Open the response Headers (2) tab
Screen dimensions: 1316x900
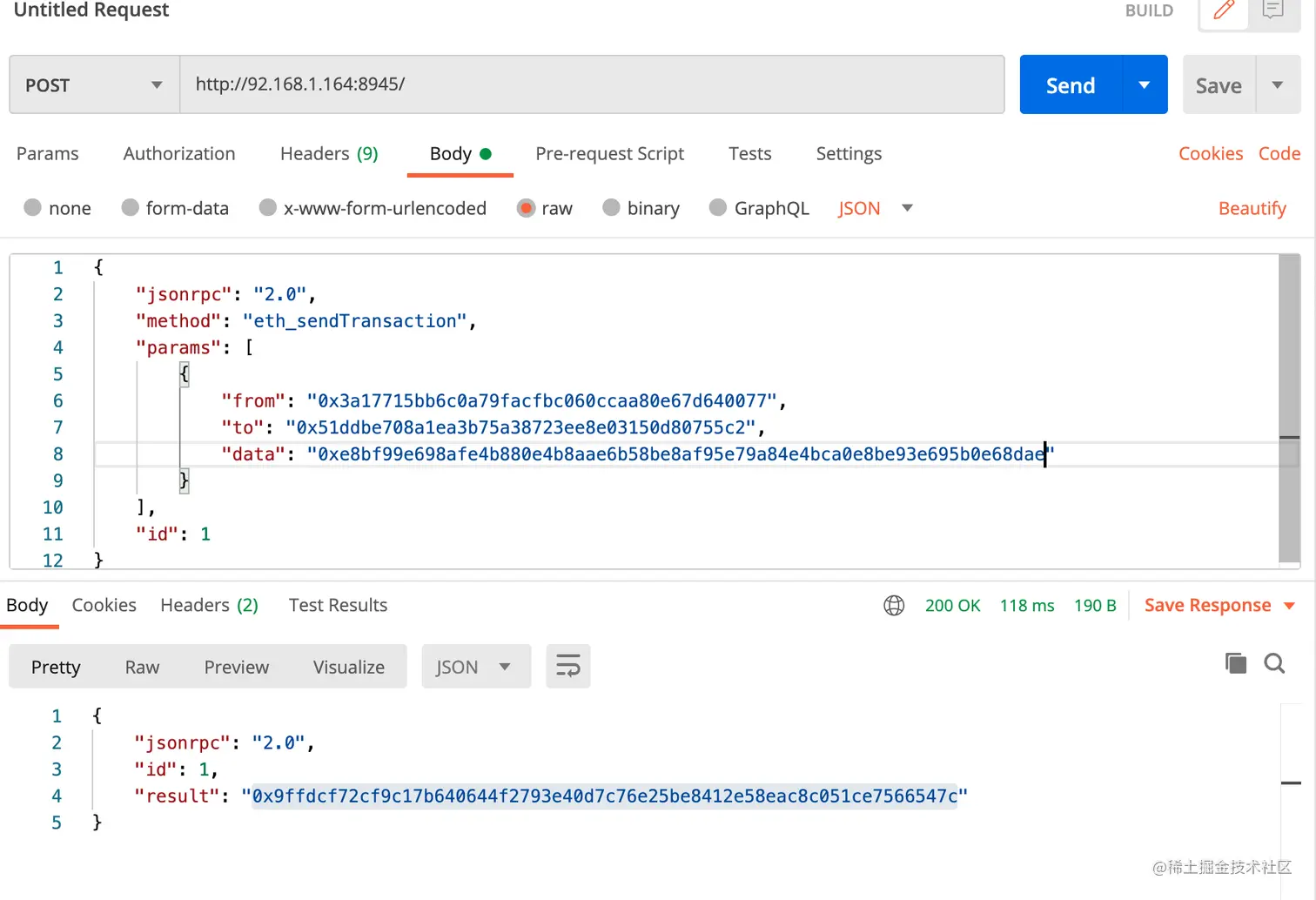pos(210,606)
